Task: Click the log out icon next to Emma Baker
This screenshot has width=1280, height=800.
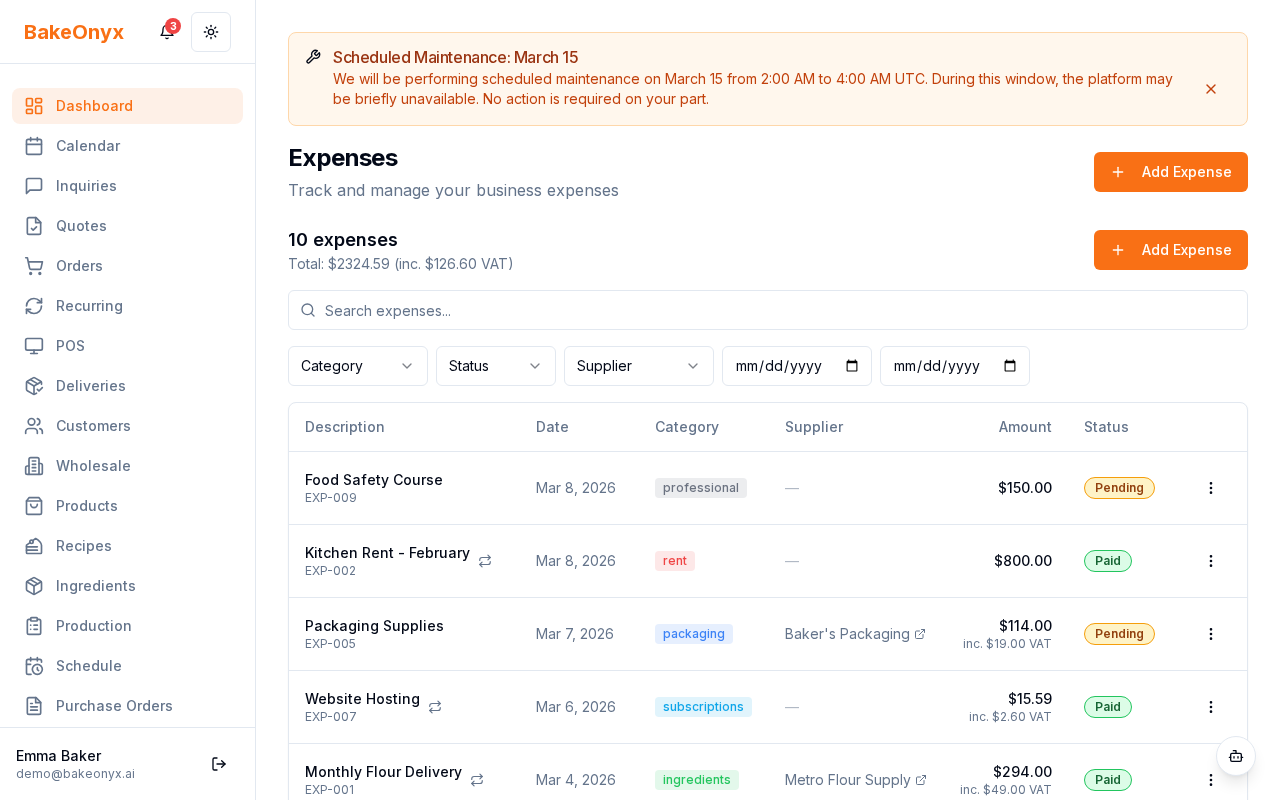Action: pyautogui.click(x=219, y=764)
